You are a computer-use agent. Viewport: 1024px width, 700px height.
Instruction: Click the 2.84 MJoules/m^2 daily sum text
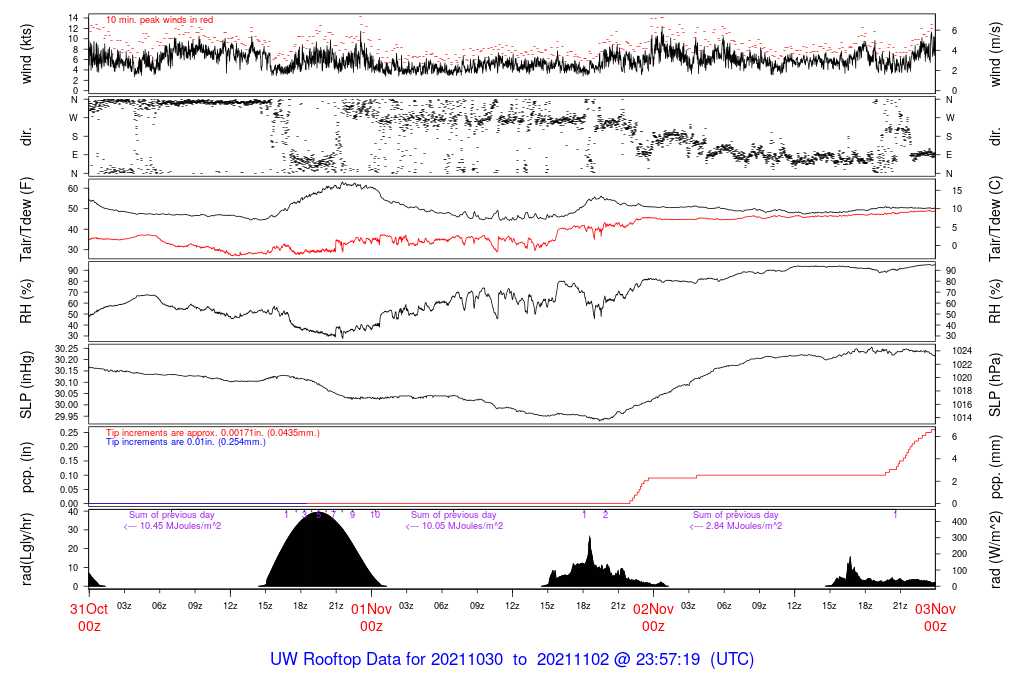[x=736, y=526]
